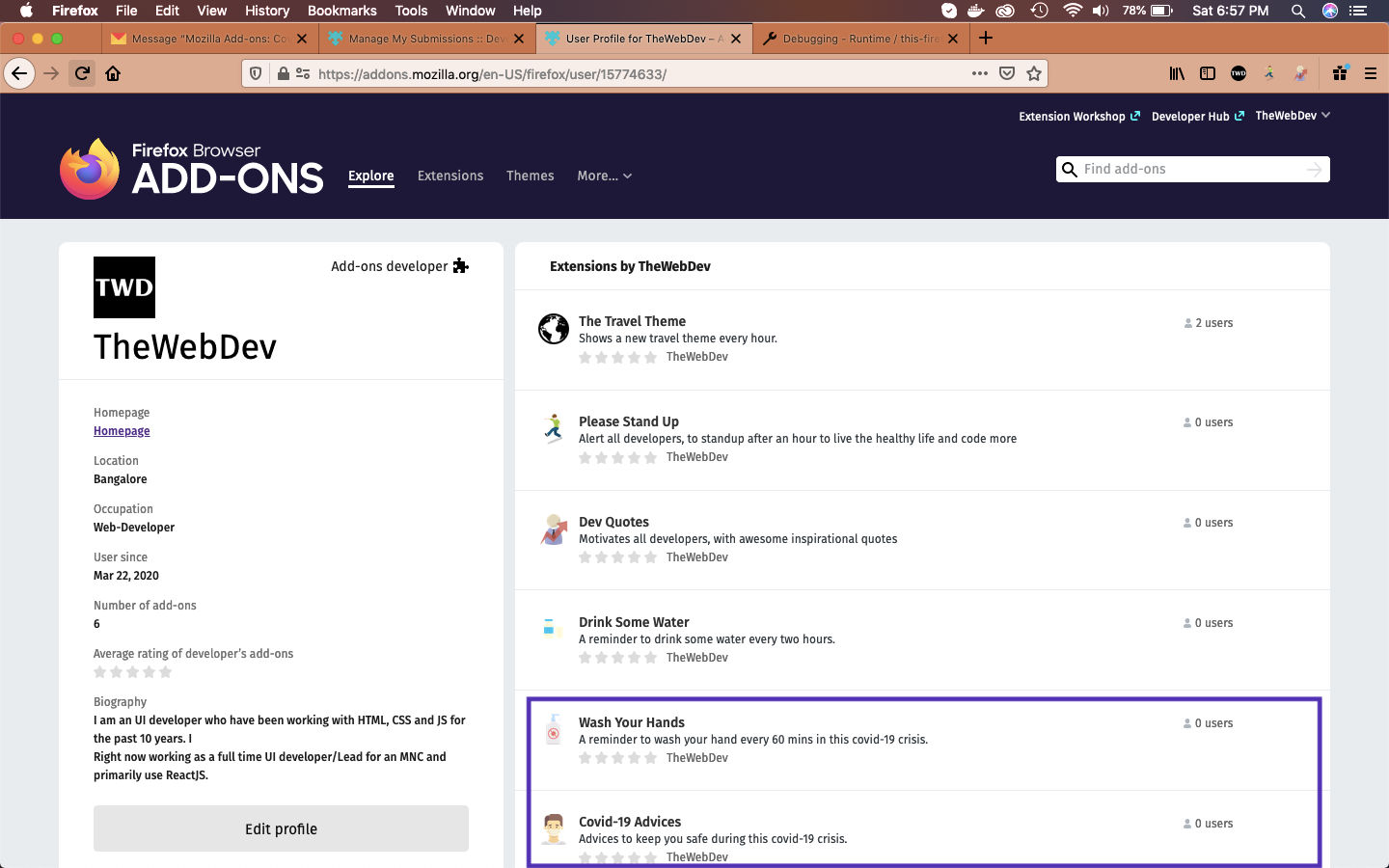Open the Covid-19 Advices extension
Image resolution: width=1389 pixels, height=868 pixels.
coord(630,822)
